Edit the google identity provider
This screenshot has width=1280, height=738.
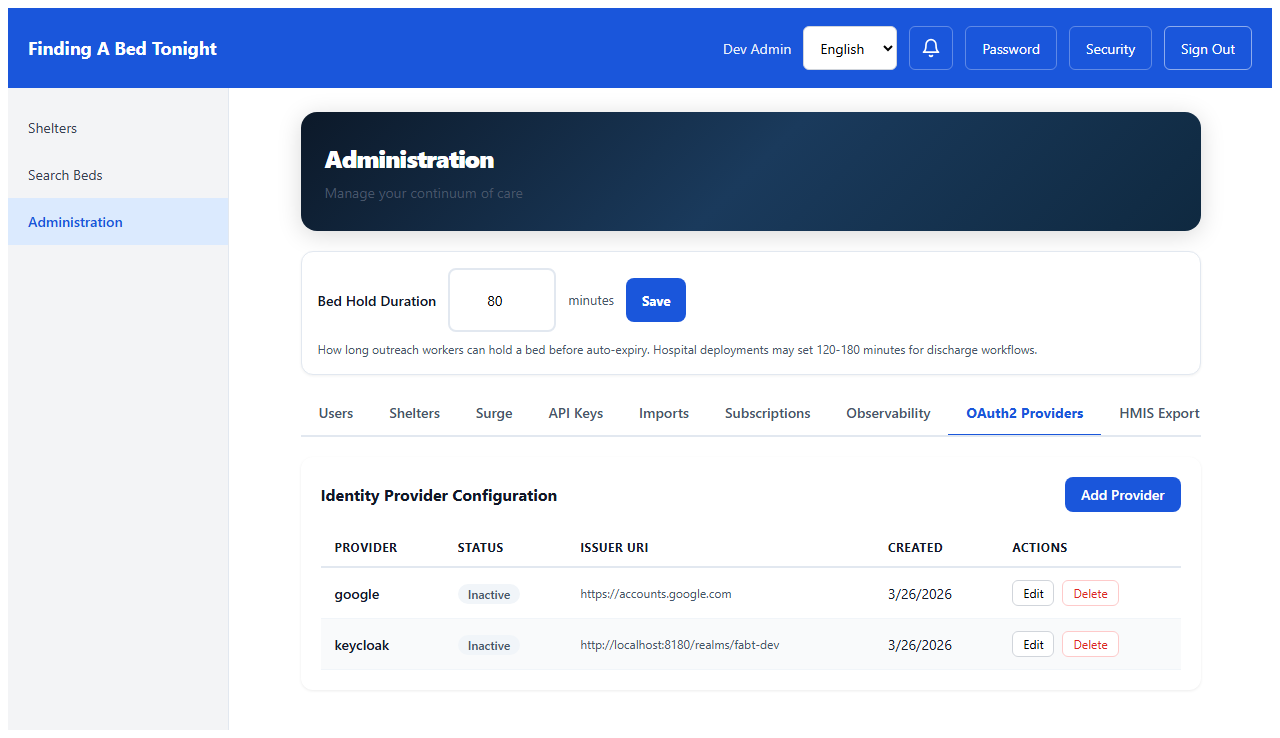click(x=1032, y=592)
